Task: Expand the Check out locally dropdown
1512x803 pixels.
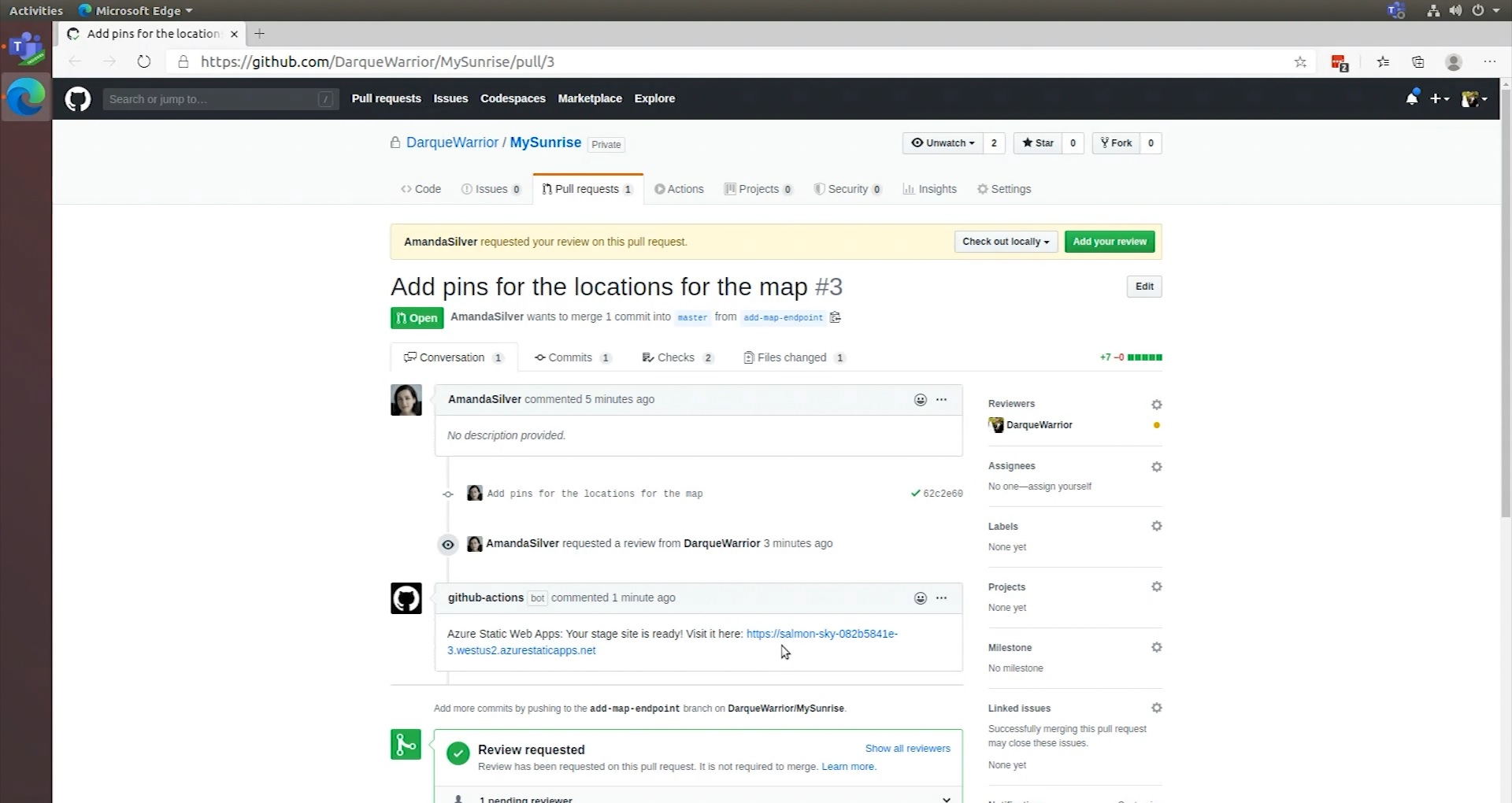Action: click(x=1005, y=242)
